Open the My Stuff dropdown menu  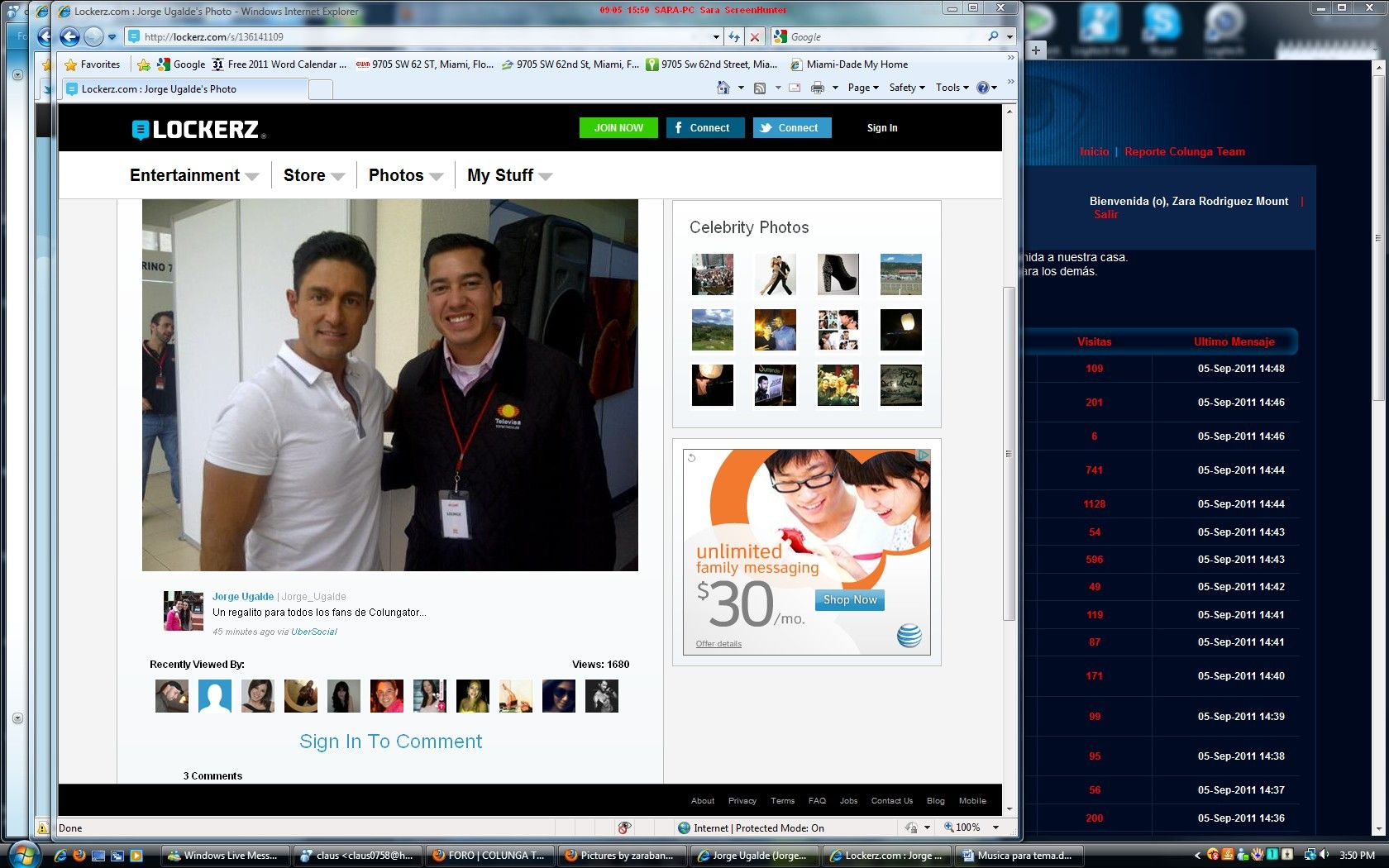pyautogui.click(x=508, y=175)
